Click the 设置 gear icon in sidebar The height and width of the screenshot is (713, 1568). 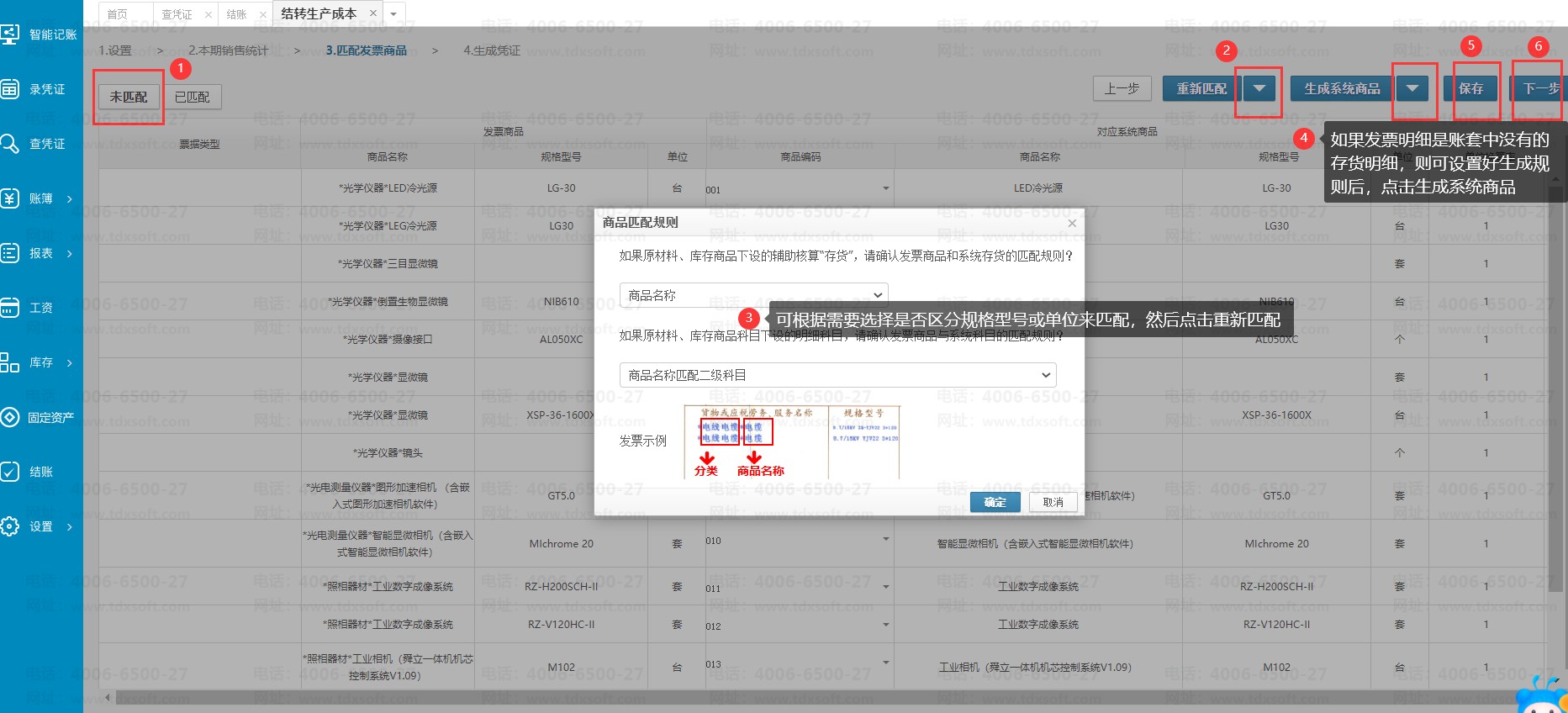pyautogui.click(x=10, y=526)
